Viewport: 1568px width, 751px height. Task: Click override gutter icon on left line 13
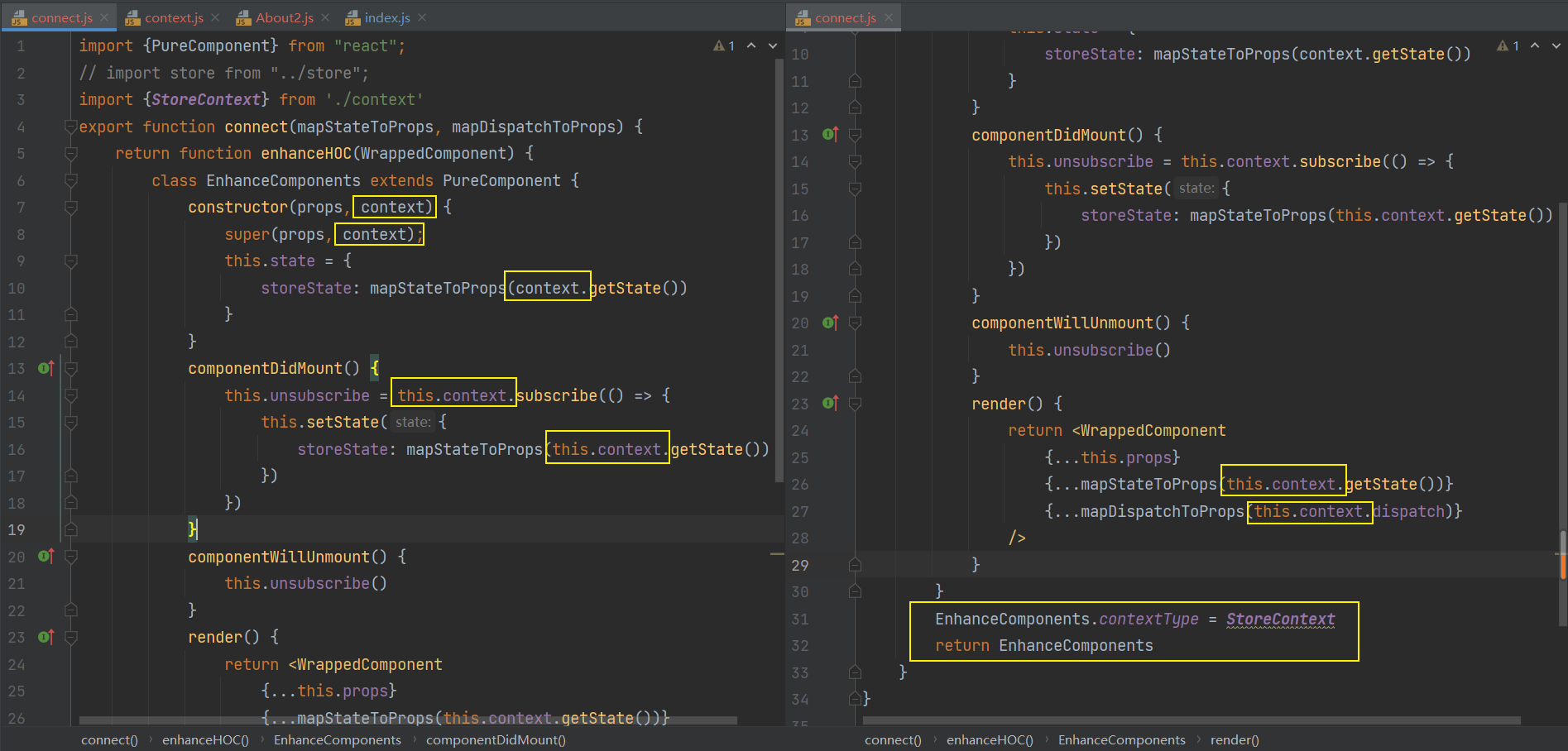pyautogui.click(x=46, y=368)
